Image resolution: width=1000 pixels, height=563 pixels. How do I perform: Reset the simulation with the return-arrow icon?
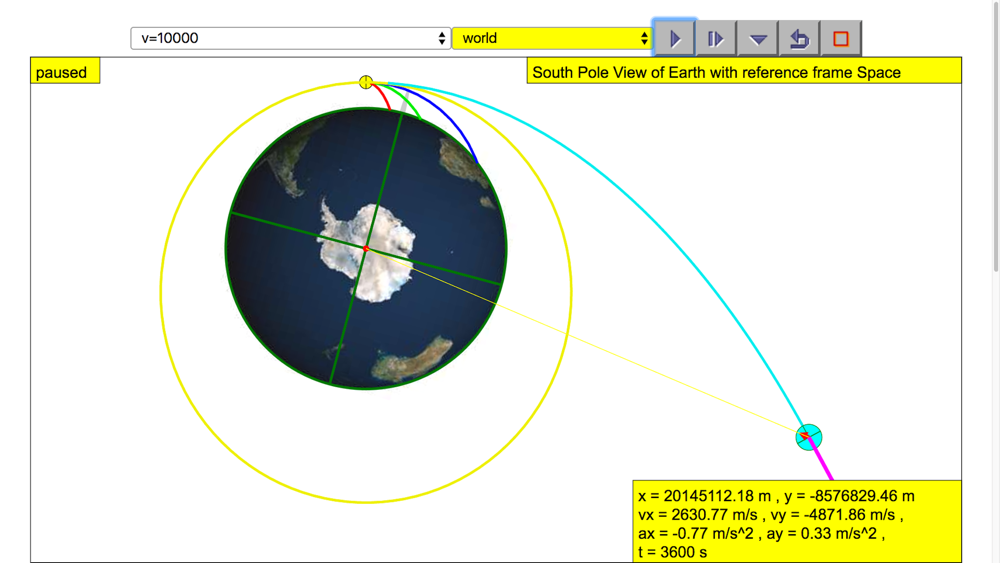coord(799,38)
